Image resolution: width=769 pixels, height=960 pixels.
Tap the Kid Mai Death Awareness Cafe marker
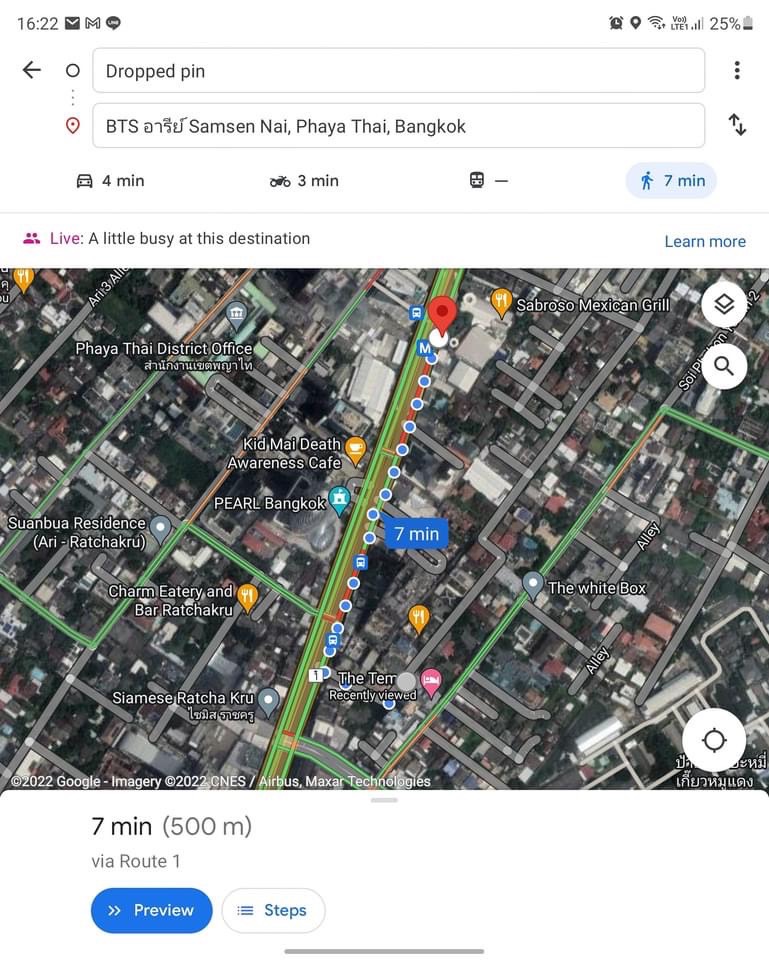pos(356,451)
